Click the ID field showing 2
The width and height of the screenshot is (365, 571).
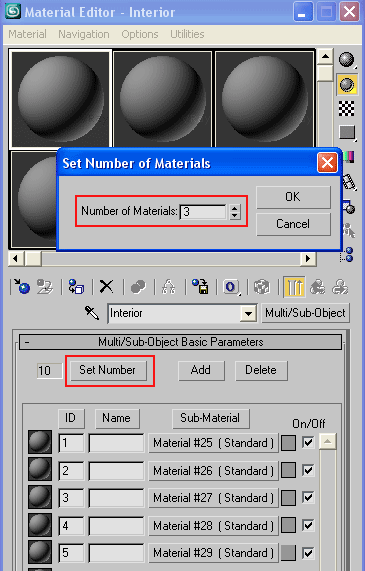click(71, 470)
